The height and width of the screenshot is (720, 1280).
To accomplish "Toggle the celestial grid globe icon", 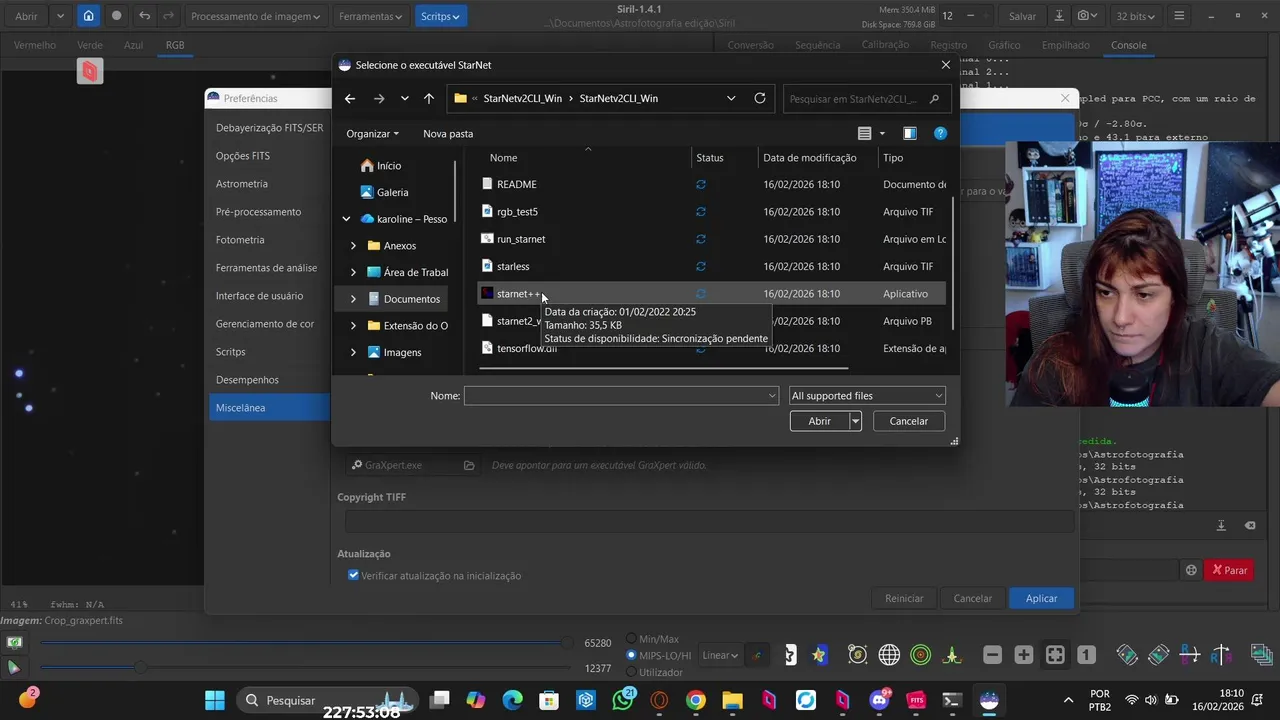I will (x=889, y=655).
